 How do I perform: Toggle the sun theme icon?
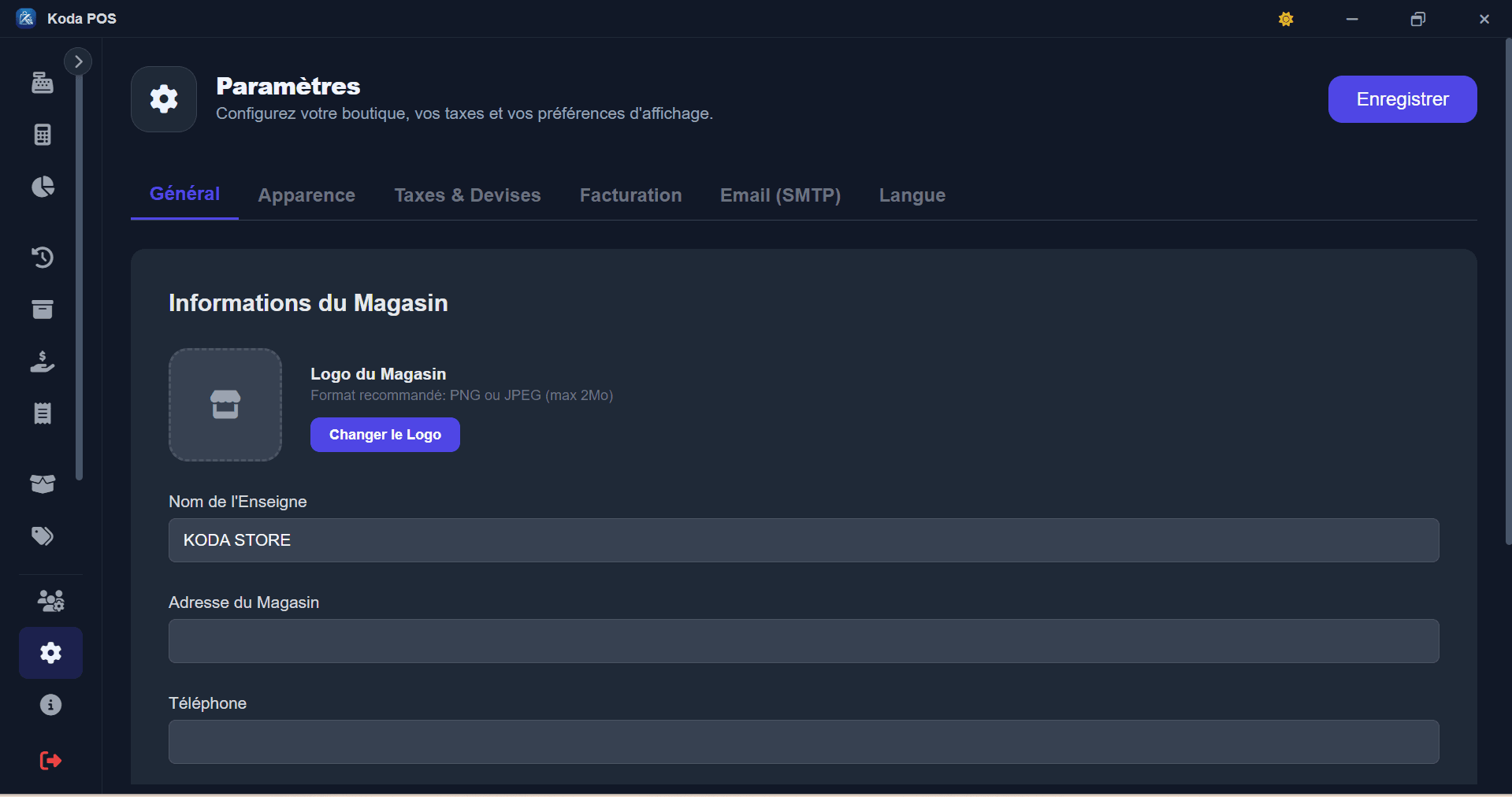1286,19
